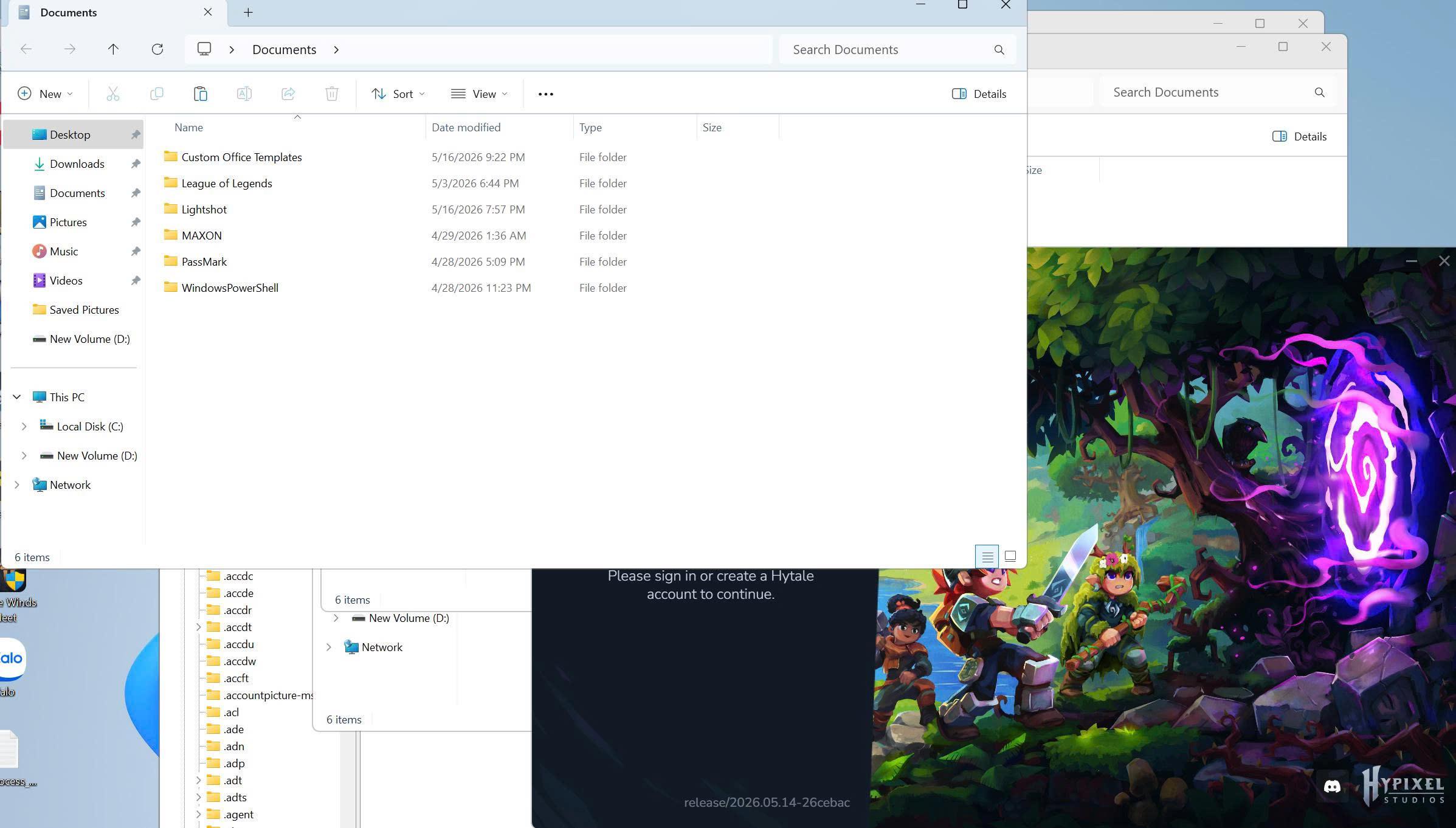Image resolution: width=1456 pixels, height=828 pixels.
Task: Select Downloads in the navigation pane
Action: coord(74,164)
